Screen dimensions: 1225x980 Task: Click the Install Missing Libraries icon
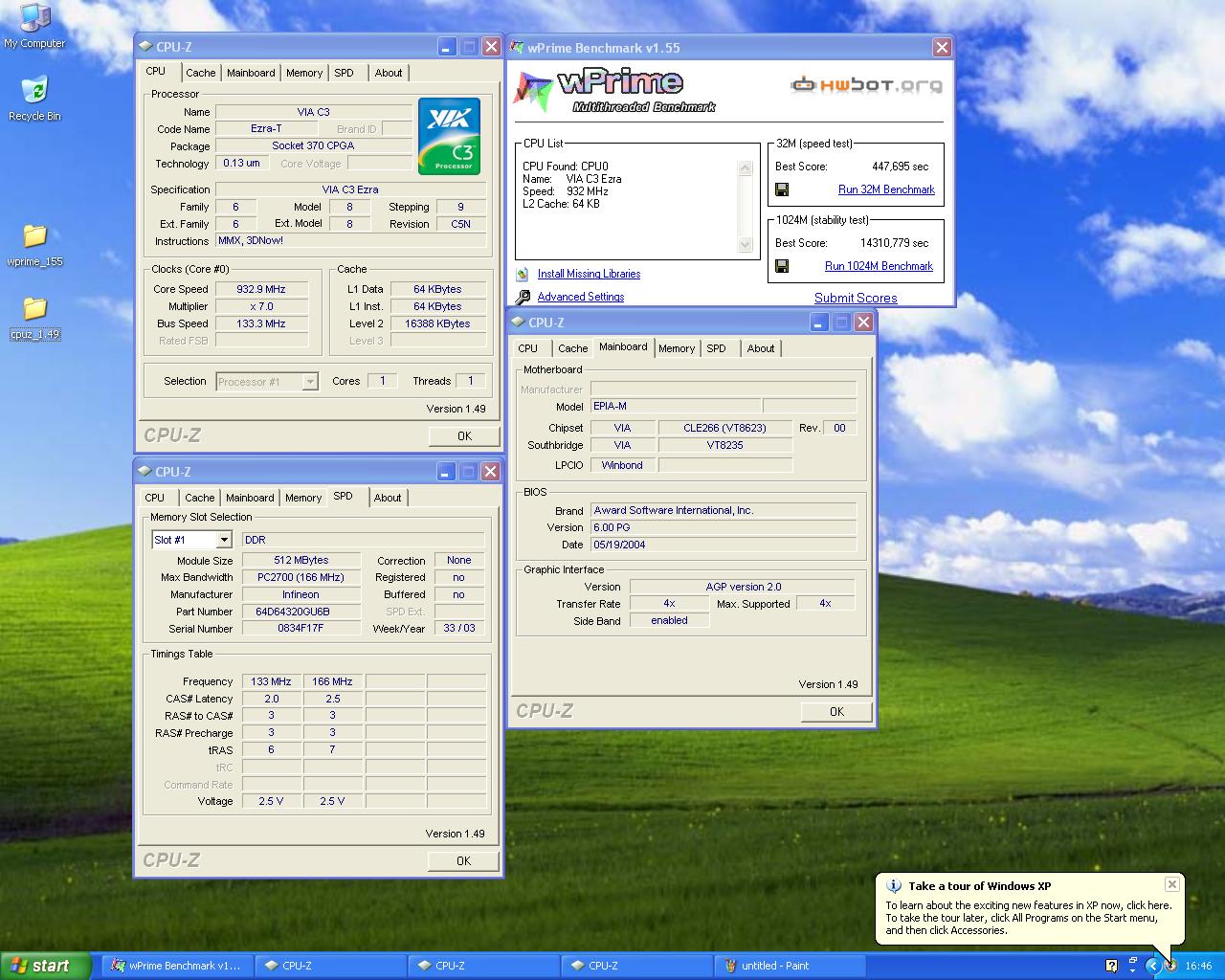pyautogui.click(x=523, y=274)
